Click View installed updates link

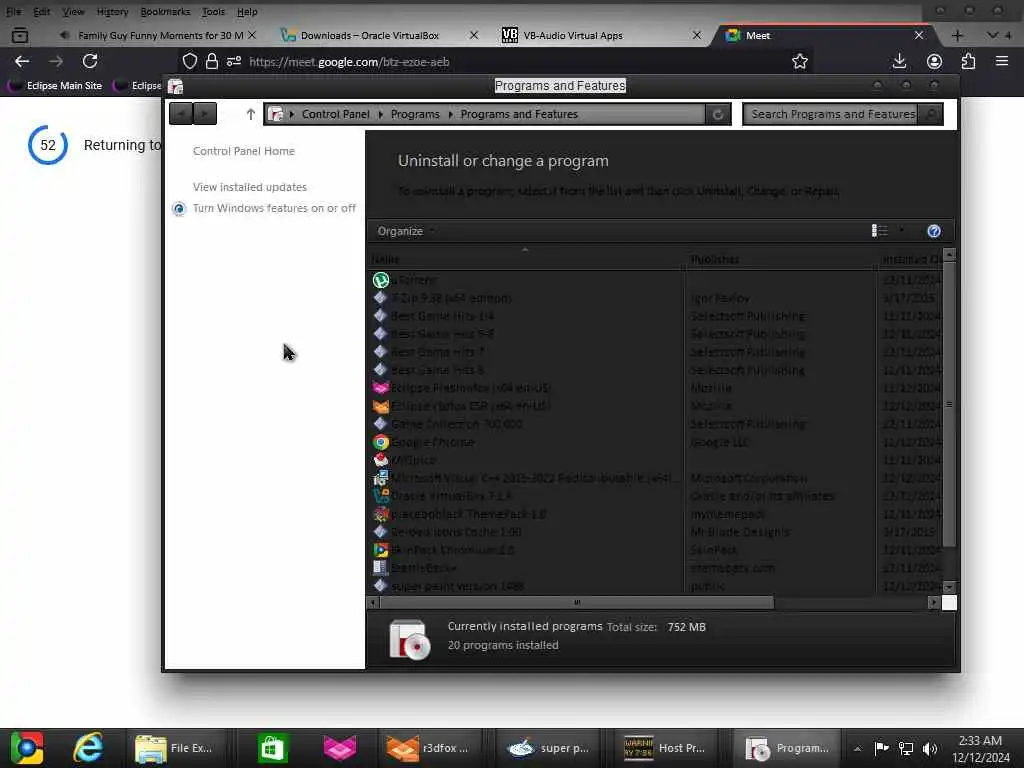point(249,187)
